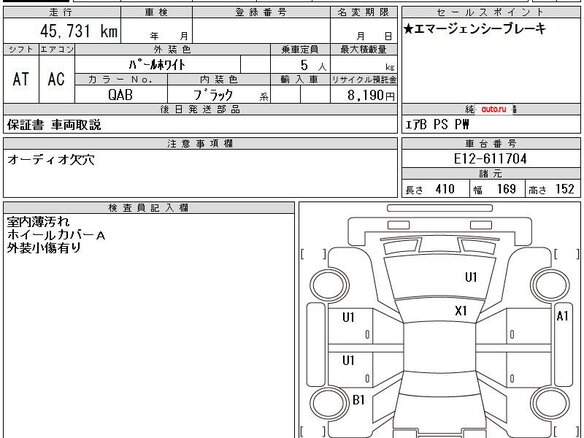Select the interior color ブラック
This screenshot has width=584, height=438.
click(x=213, y=95)
